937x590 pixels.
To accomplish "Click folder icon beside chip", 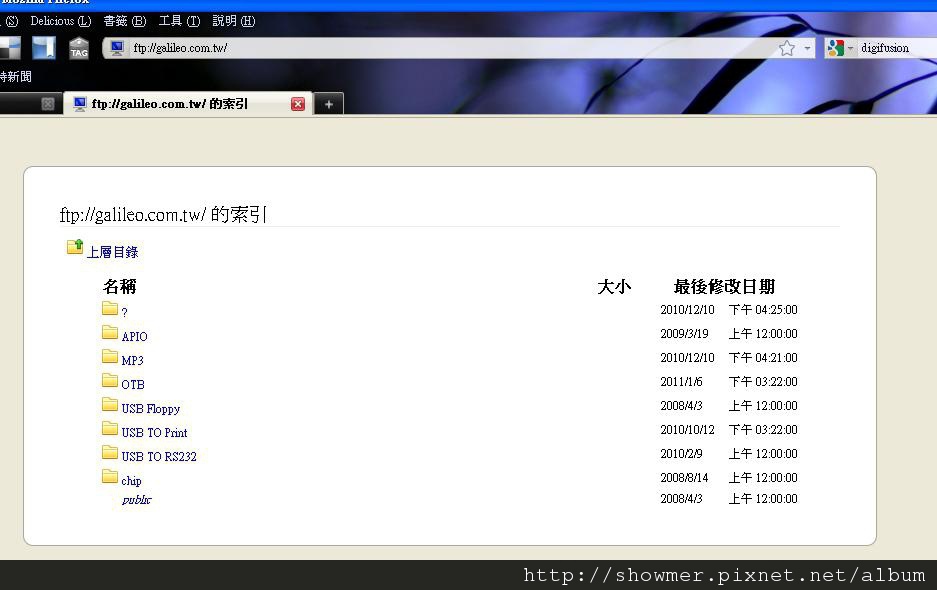I will 110,476.
